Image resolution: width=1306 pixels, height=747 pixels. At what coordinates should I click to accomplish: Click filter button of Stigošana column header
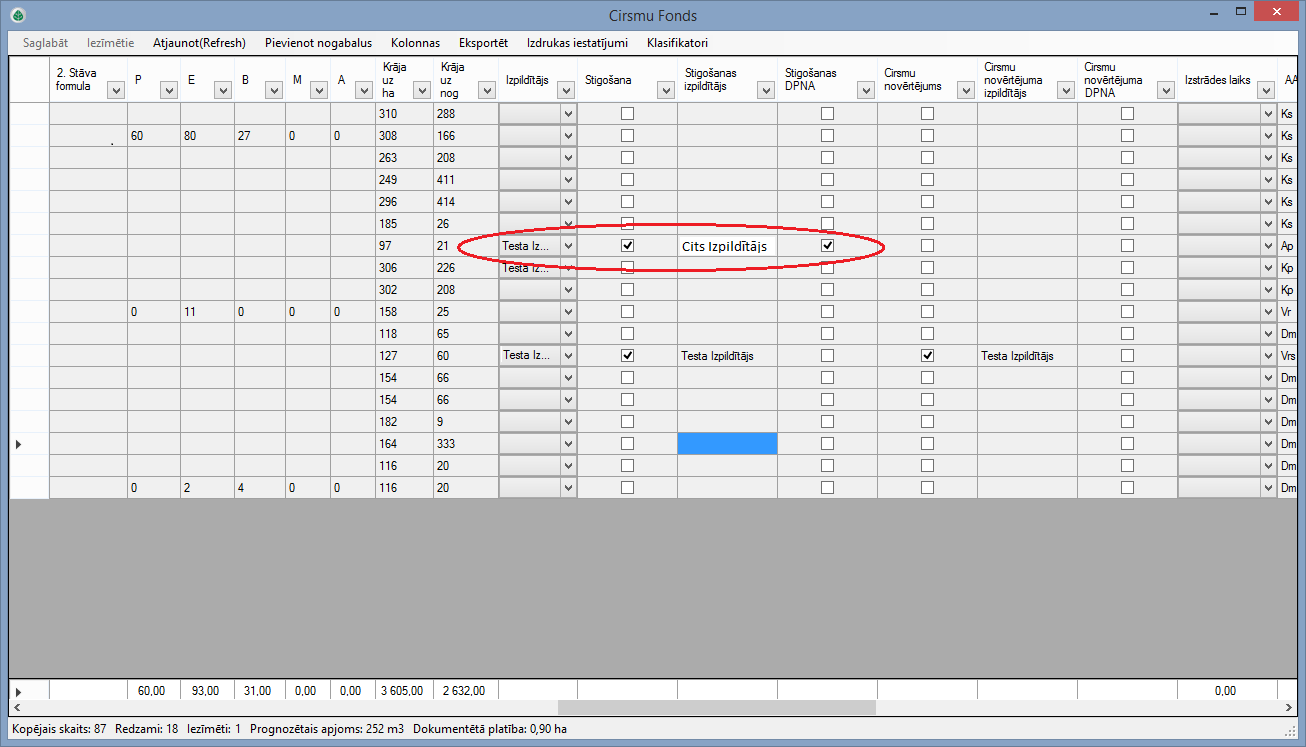tap(665, 90)
